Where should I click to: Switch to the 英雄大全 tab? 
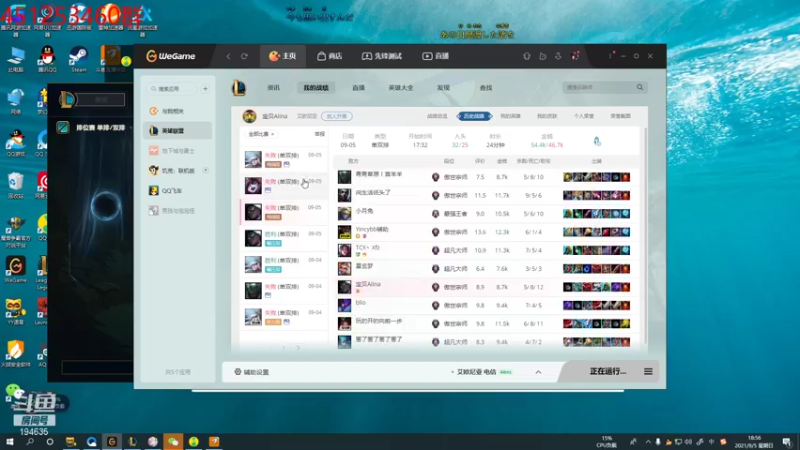click(x=401, y=88)
